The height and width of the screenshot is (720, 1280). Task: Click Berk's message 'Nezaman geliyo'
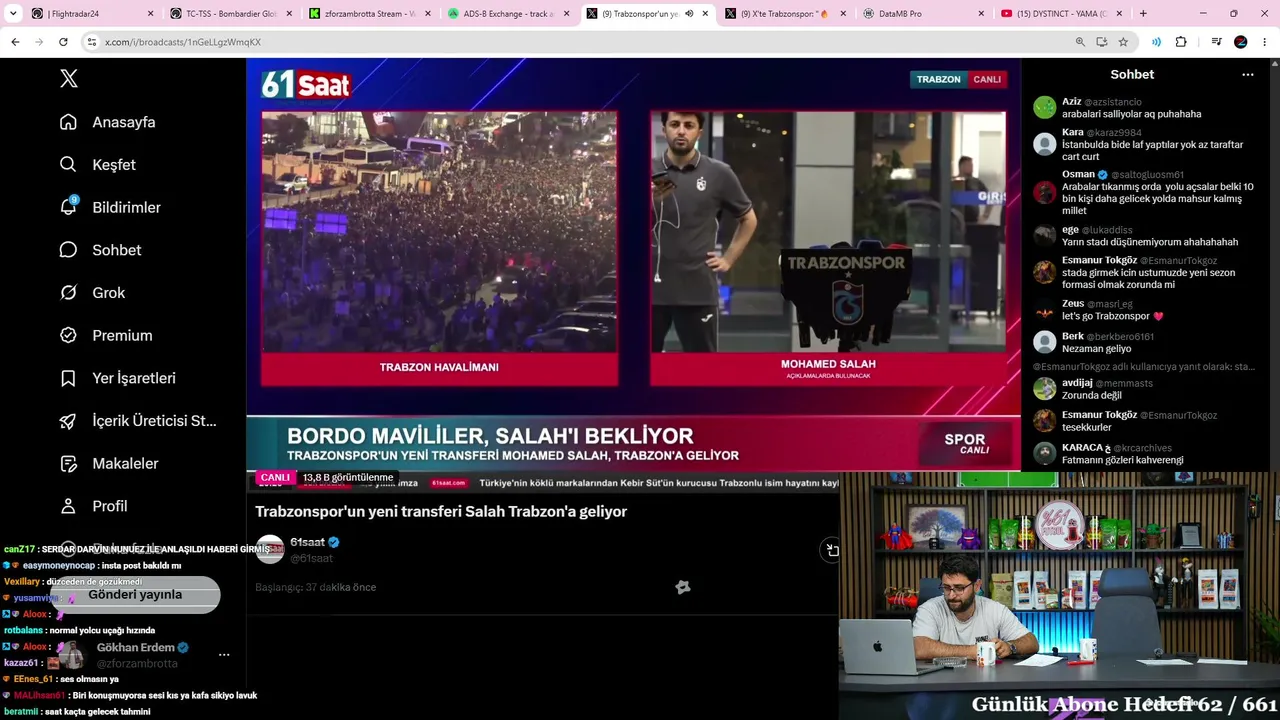[x=1097, y=349]
